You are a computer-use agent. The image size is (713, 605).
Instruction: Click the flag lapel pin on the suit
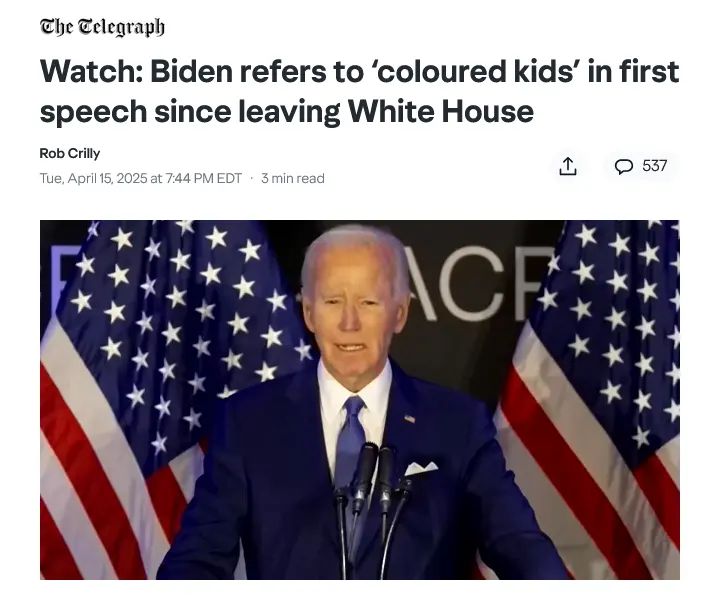(410, 418)
